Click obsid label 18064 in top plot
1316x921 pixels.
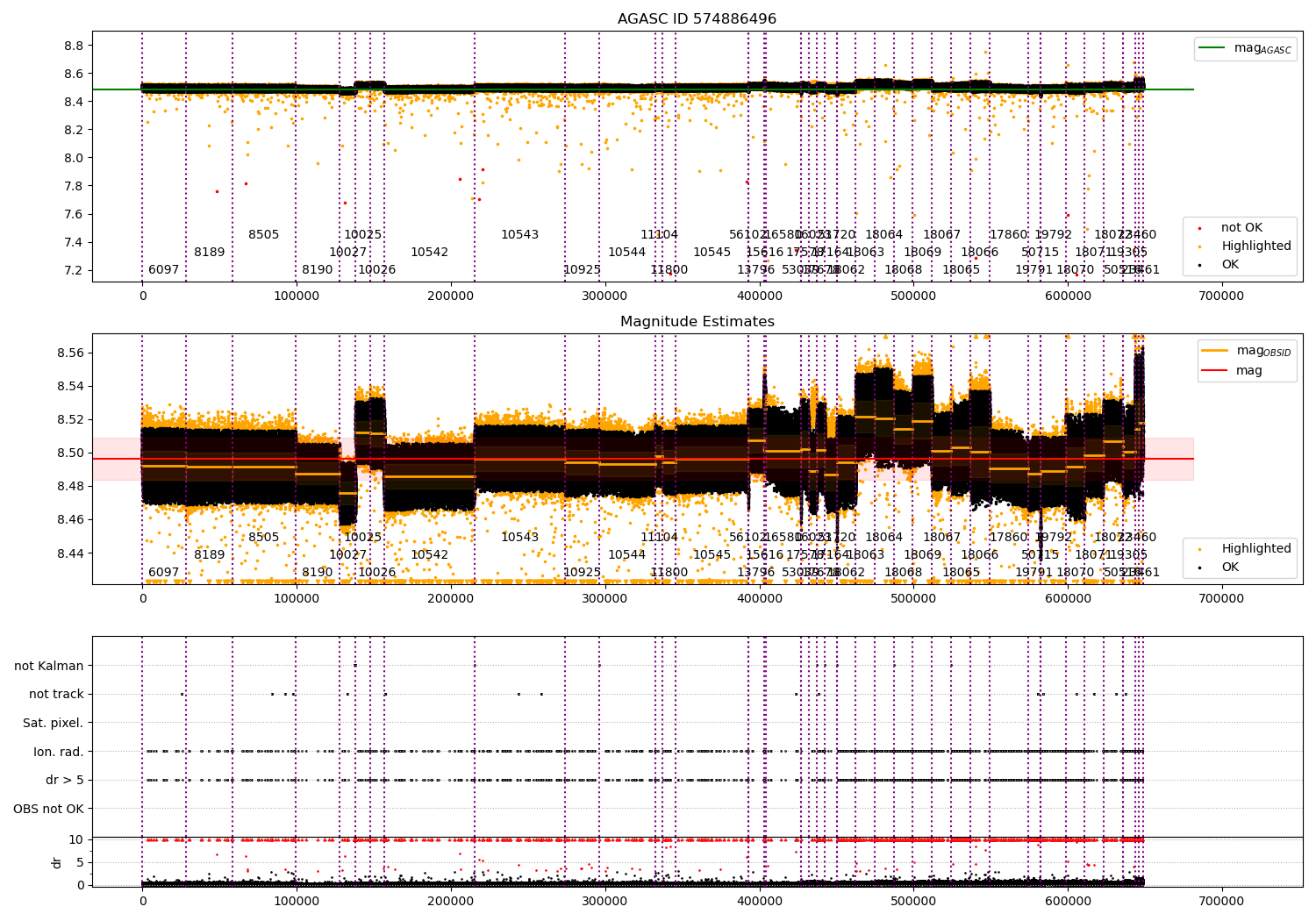(x=883, y=234)
